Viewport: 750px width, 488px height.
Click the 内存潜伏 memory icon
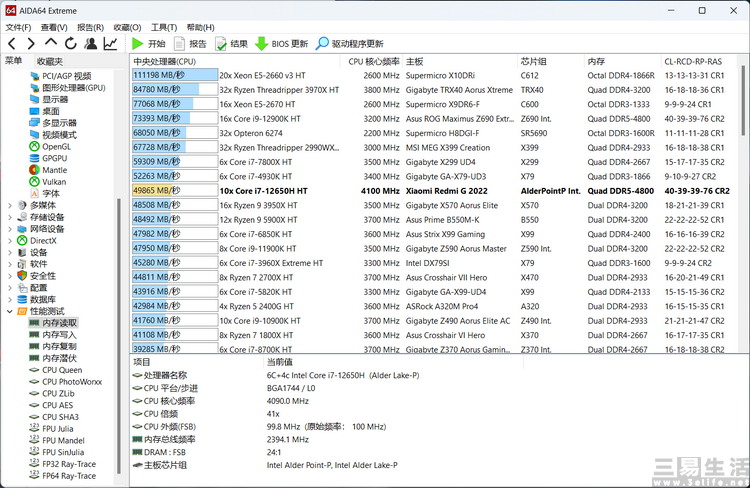(34, 358)
